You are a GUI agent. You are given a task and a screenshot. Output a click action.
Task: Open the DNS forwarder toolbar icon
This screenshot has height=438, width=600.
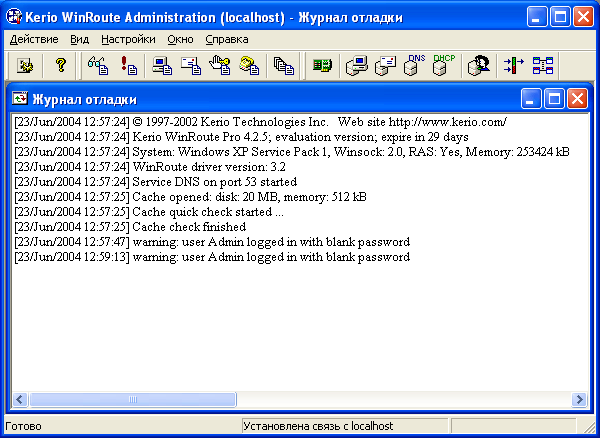(415, 65)
